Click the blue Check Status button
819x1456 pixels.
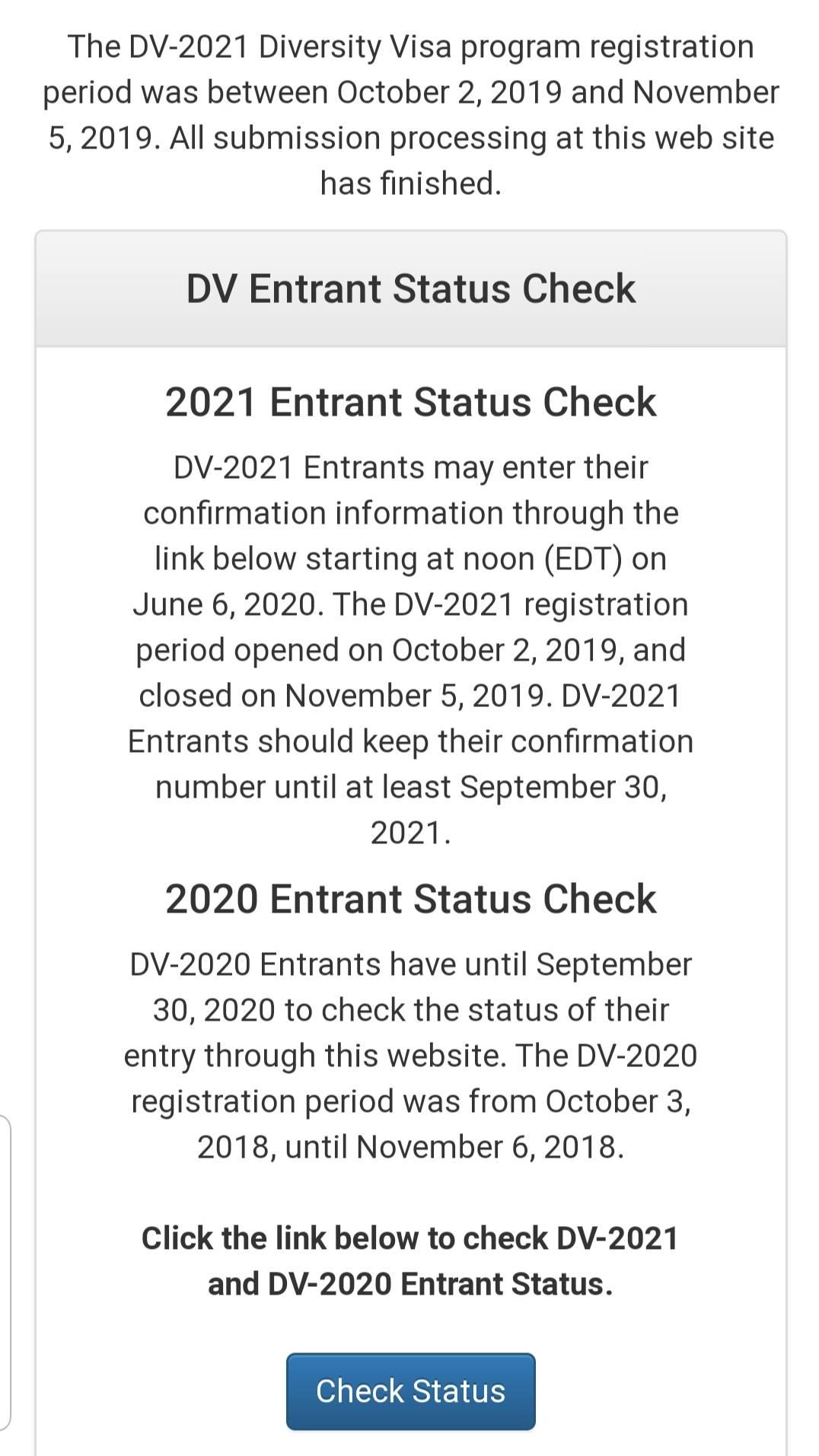pyautogui.click(x=410, y=1391)
